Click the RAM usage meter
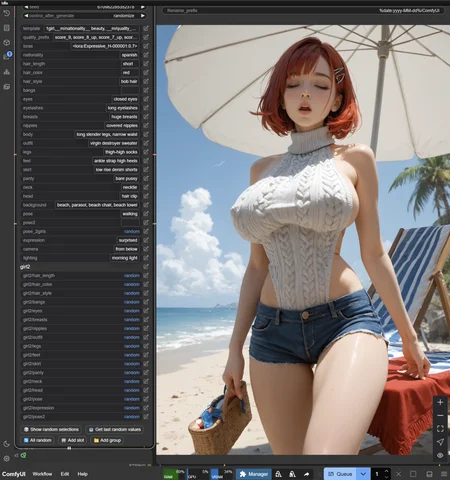 point(174,474)
